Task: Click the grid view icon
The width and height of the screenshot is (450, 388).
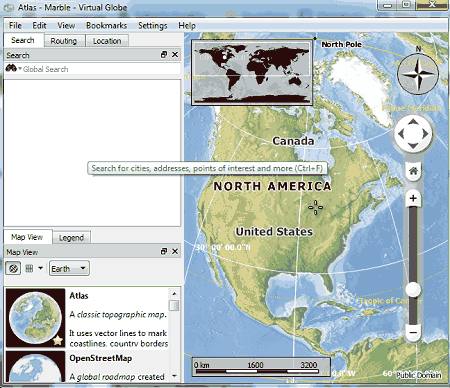Action: pos(29,268)
